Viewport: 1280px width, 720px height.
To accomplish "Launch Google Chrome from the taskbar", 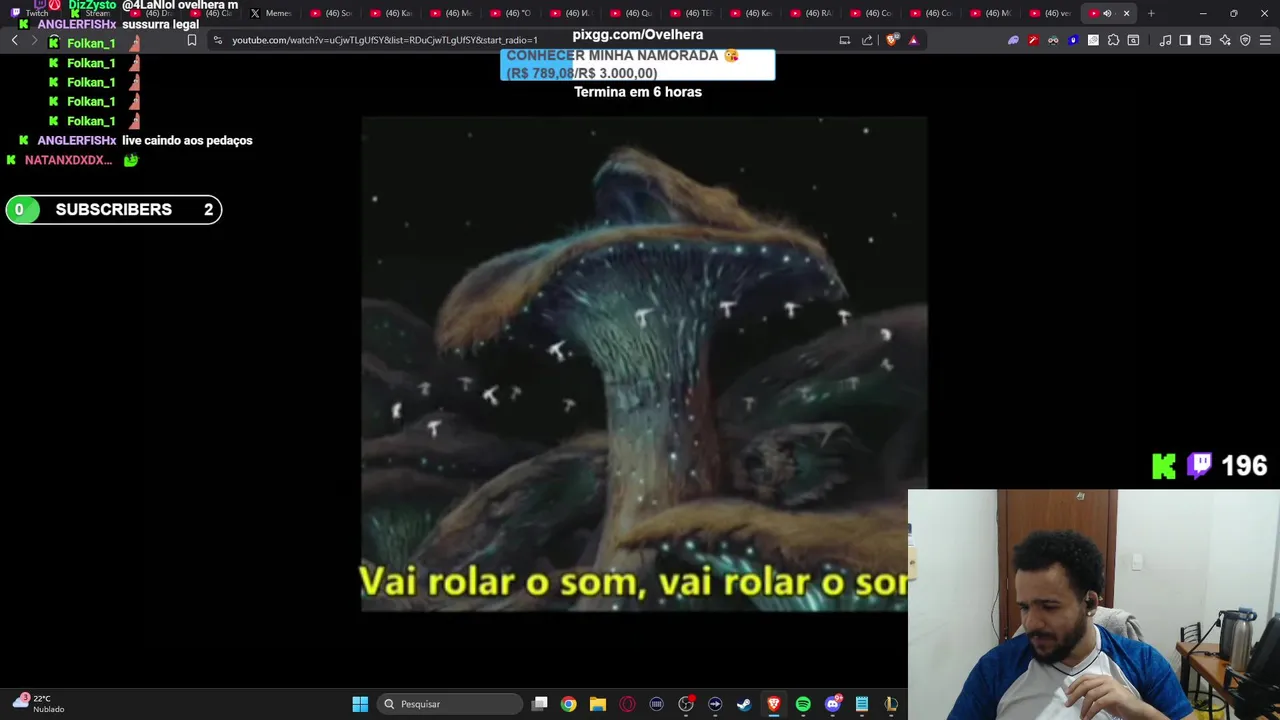I will click(568, 704).
